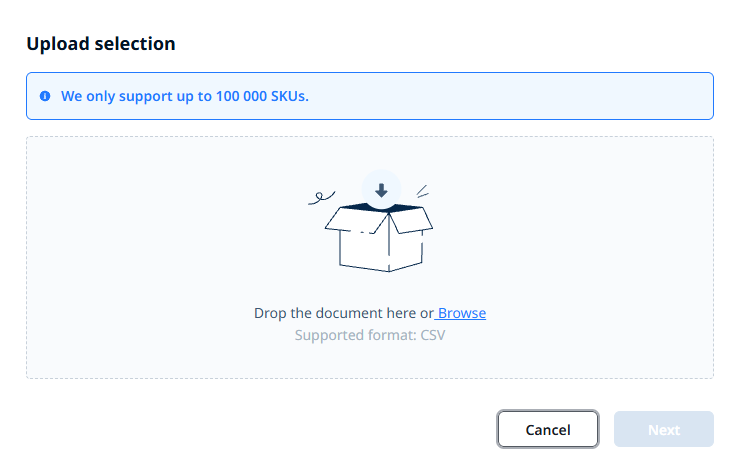741x475 pixels.
Task: Click the word 'CSV' below drop text
Action: tap(433, 335)
